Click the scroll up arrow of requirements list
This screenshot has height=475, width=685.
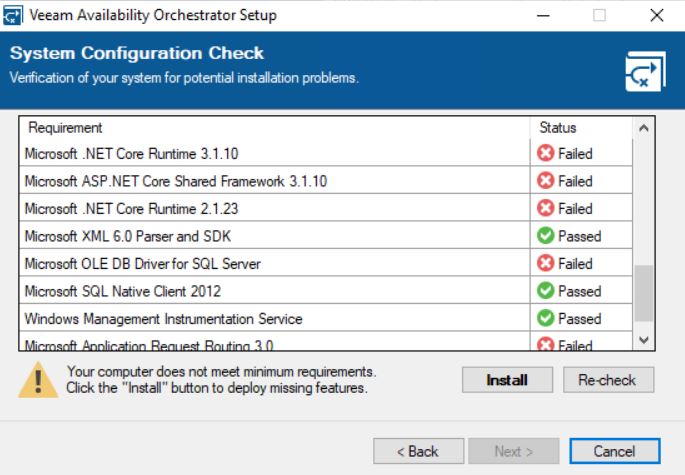point(643,128)
